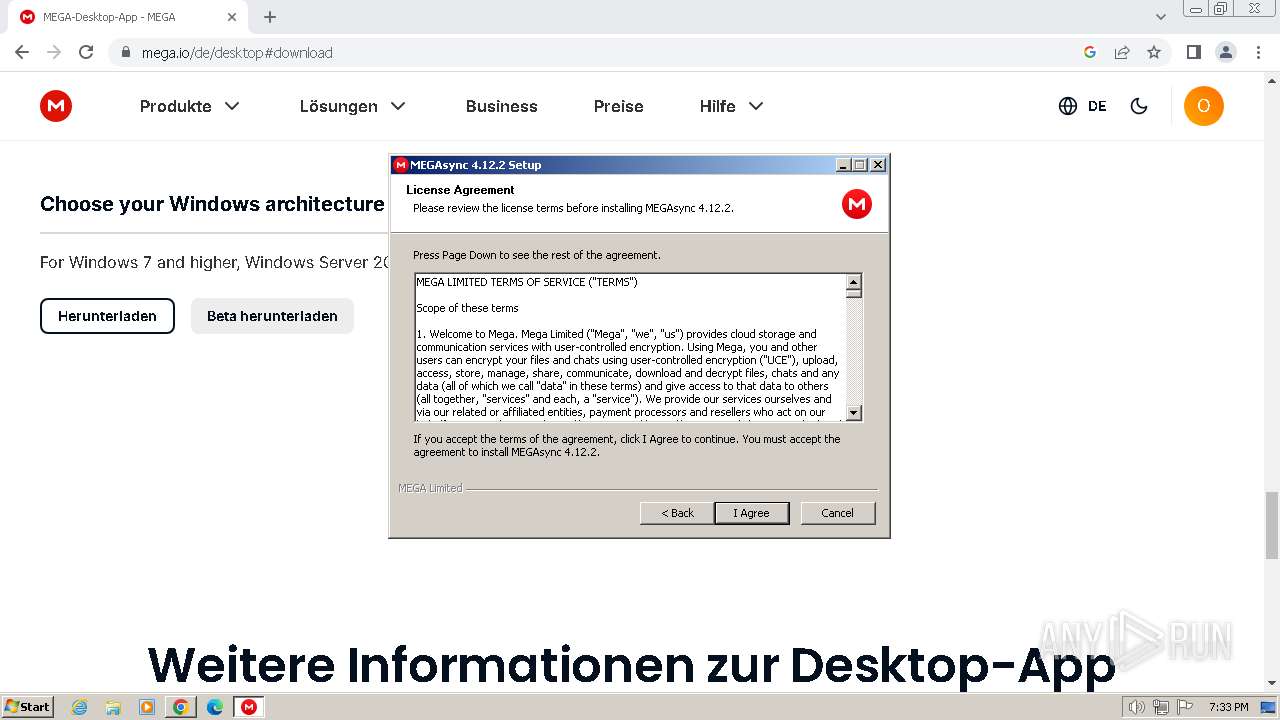Image resolution: width=1280 pixels, height=720 pixels.
Task: Open the Windows Start menu
Action: click(28, 706)
